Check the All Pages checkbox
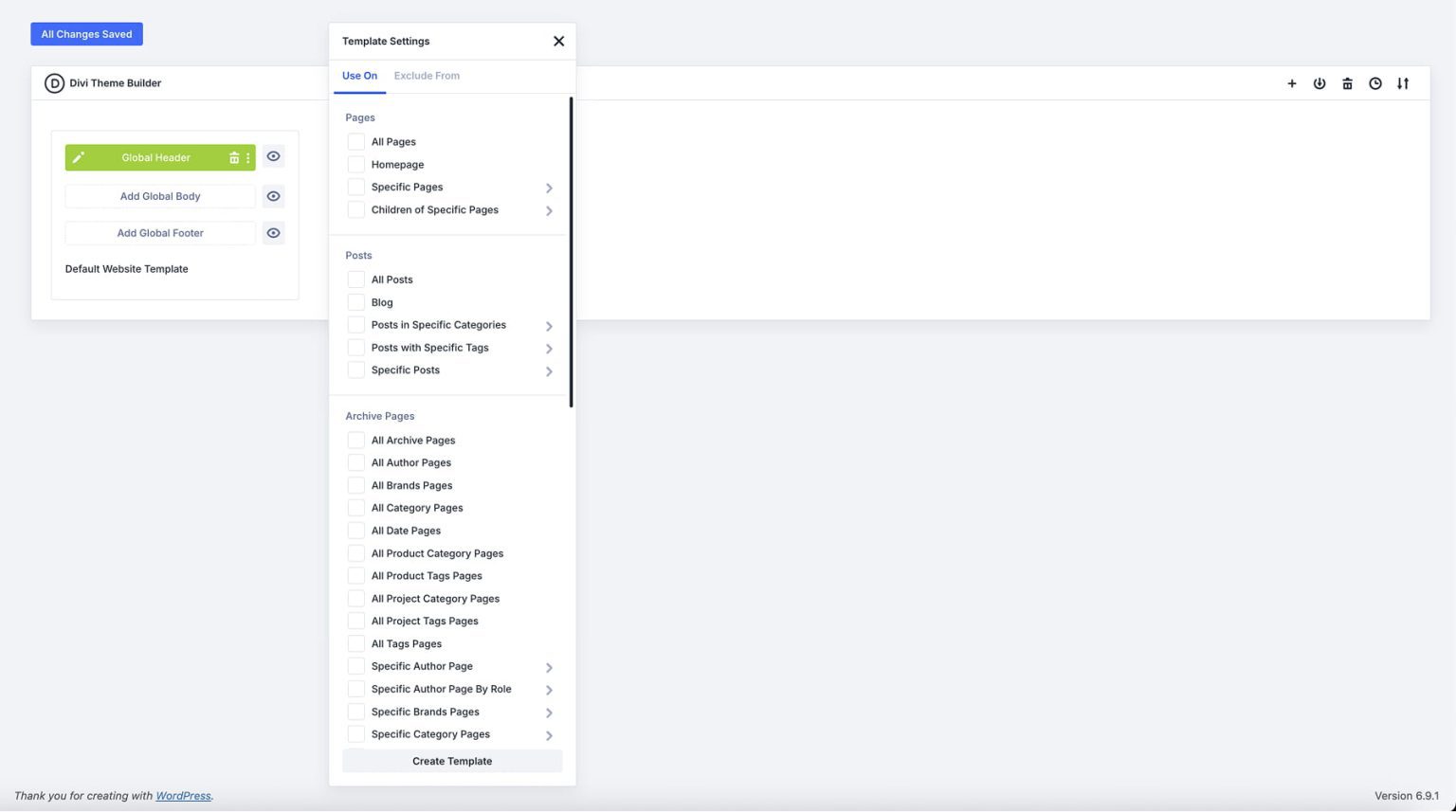The image size is (1456, 812). (x=355, y=141)
